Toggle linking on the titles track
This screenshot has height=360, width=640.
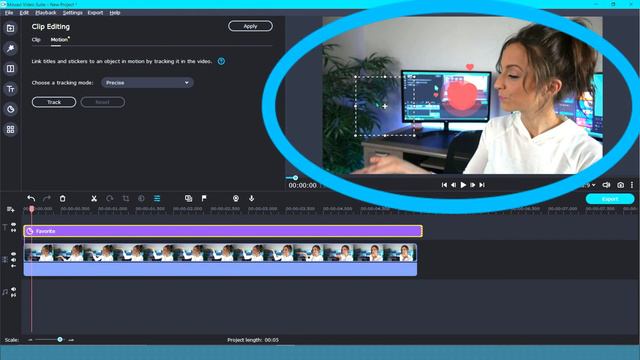tap(13, 231)
